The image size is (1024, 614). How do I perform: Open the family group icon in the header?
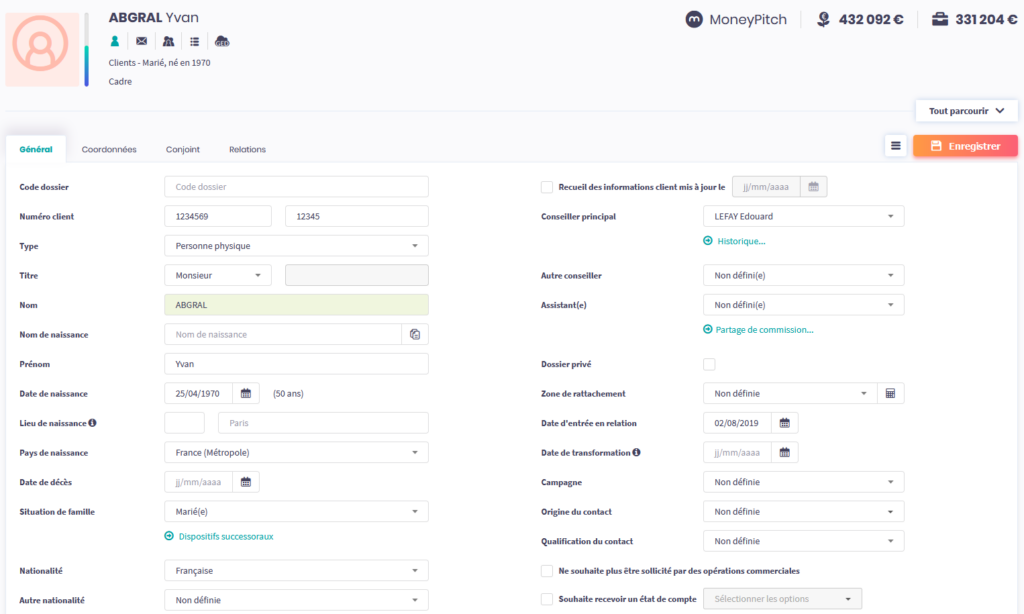168,41
